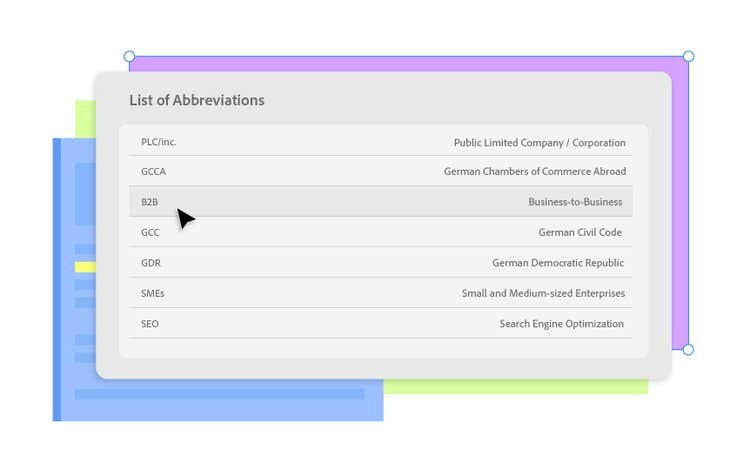Click the bottom-right selection handle circle
750x470 pixels.
click(x=688, y=349)
